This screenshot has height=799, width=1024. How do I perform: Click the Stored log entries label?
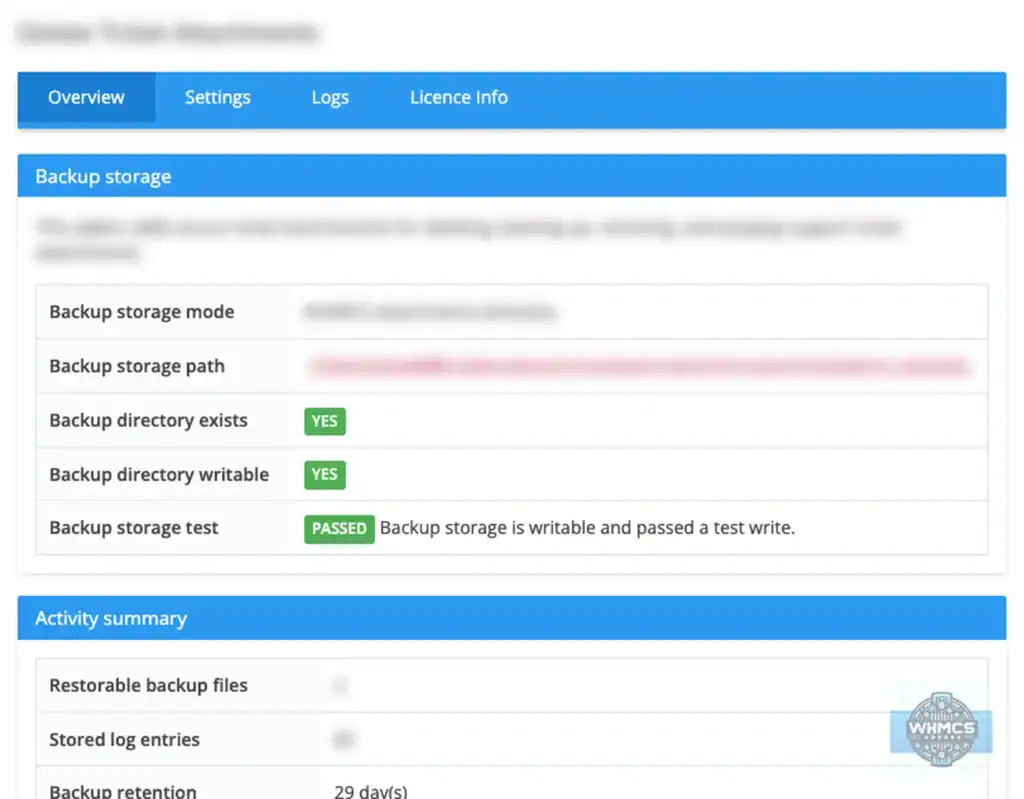[x=124, y=740]
